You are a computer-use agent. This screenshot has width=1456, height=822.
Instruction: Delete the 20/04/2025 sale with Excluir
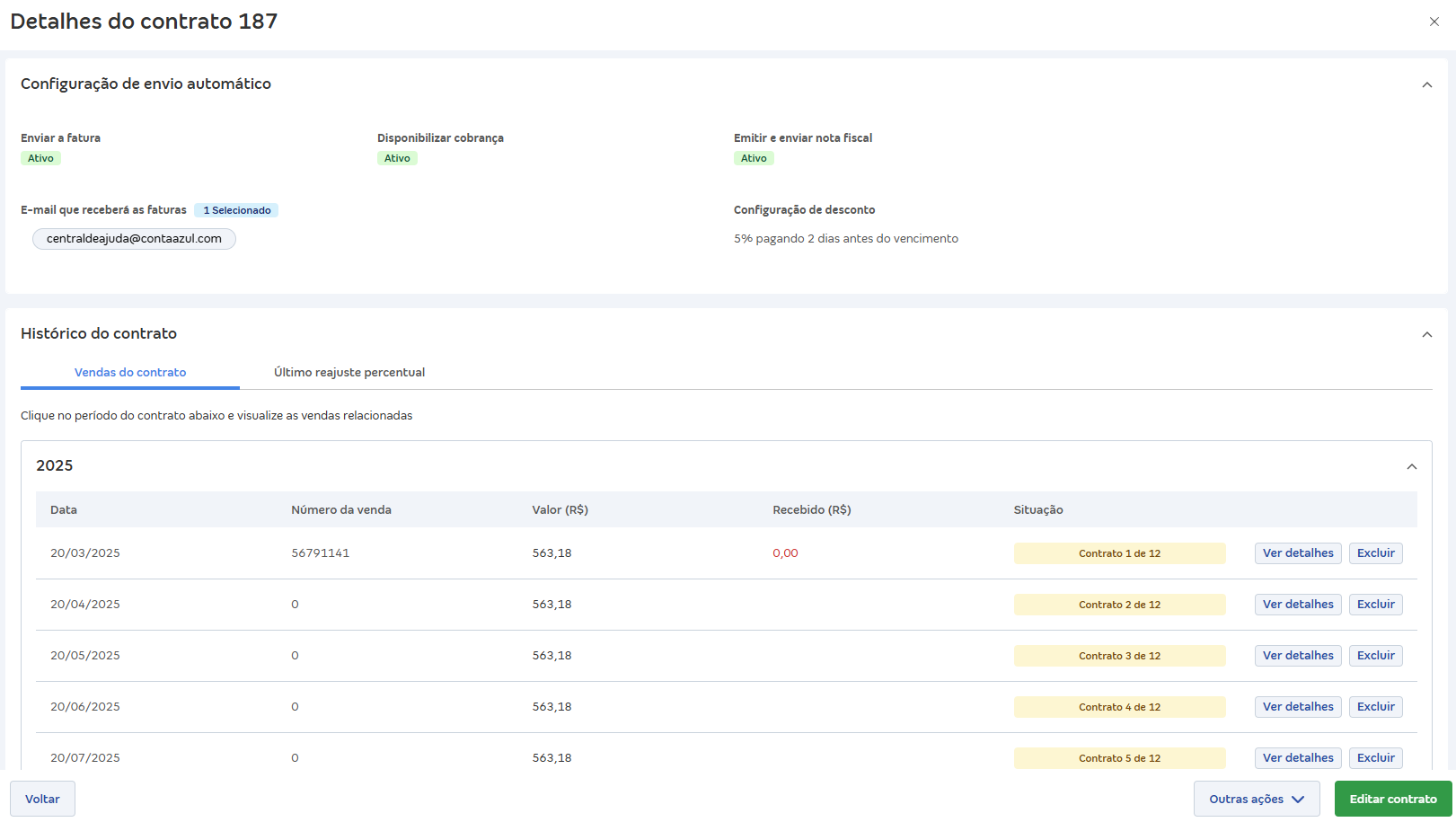tap(1375, 605)
